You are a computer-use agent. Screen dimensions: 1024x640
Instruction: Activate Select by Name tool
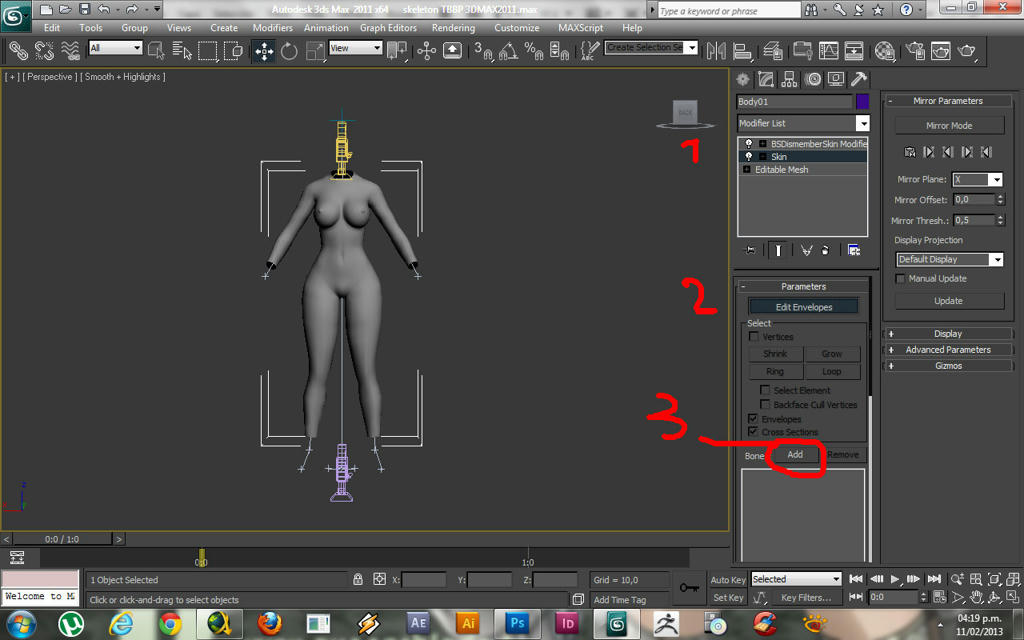click(182, 50)
